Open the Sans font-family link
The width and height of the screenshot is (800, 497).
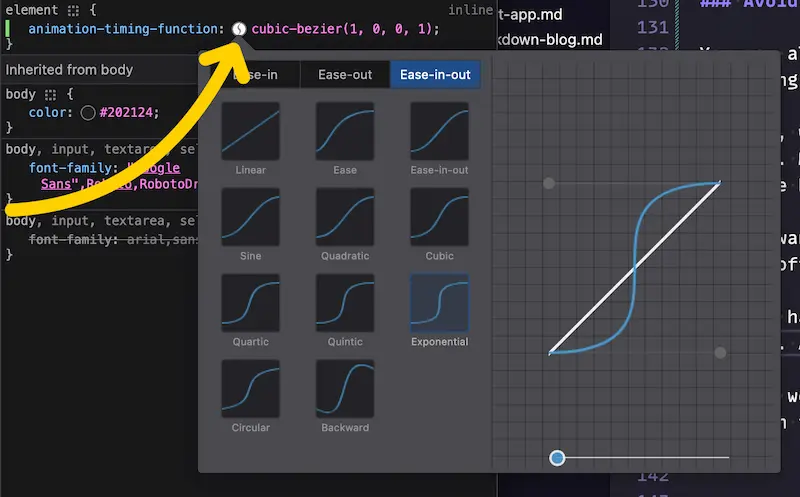[56, 184]
